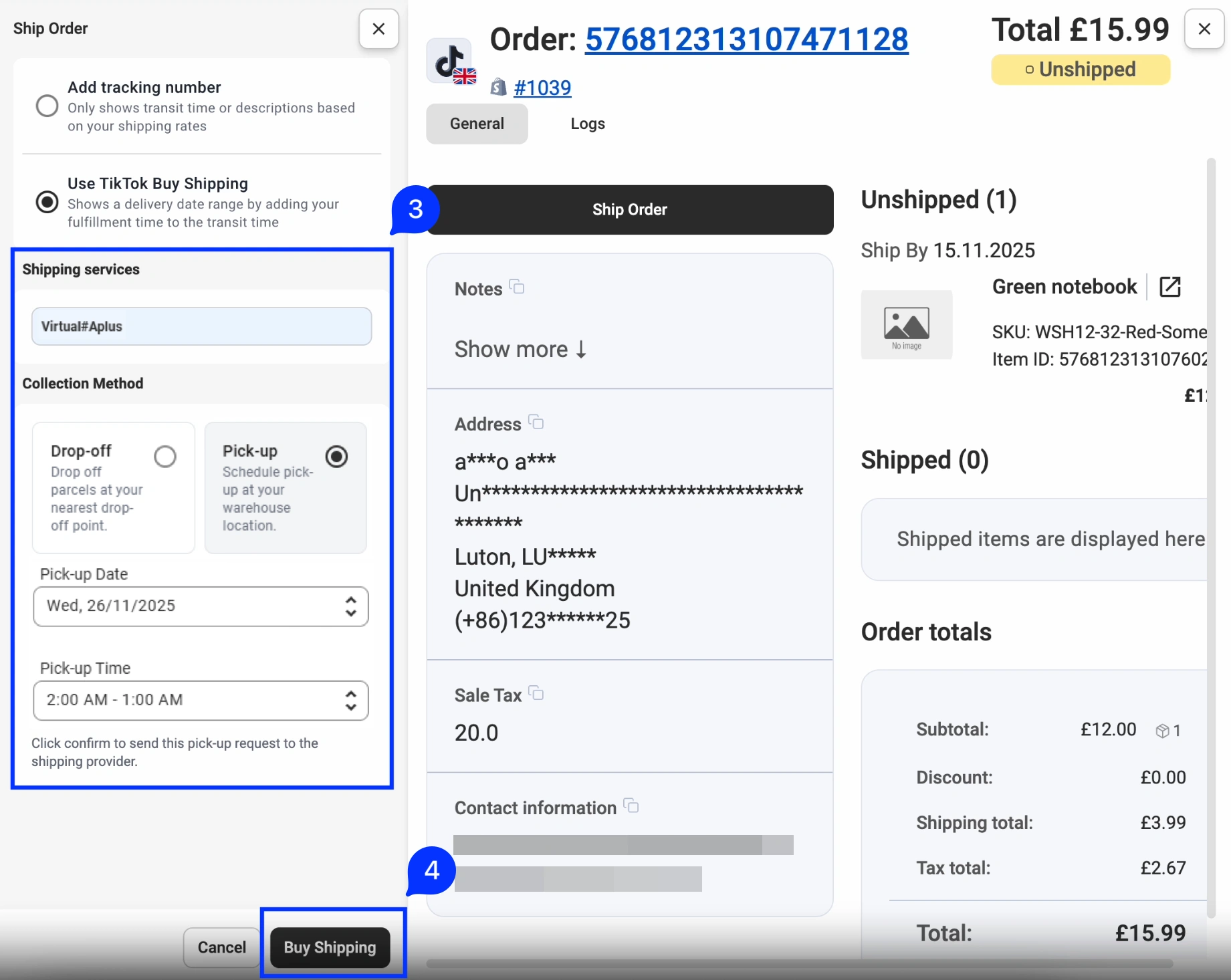The width and height of the screenshot is (1231, 980).
Task: Close the Ship Order panel
Action: click(378, 29)
